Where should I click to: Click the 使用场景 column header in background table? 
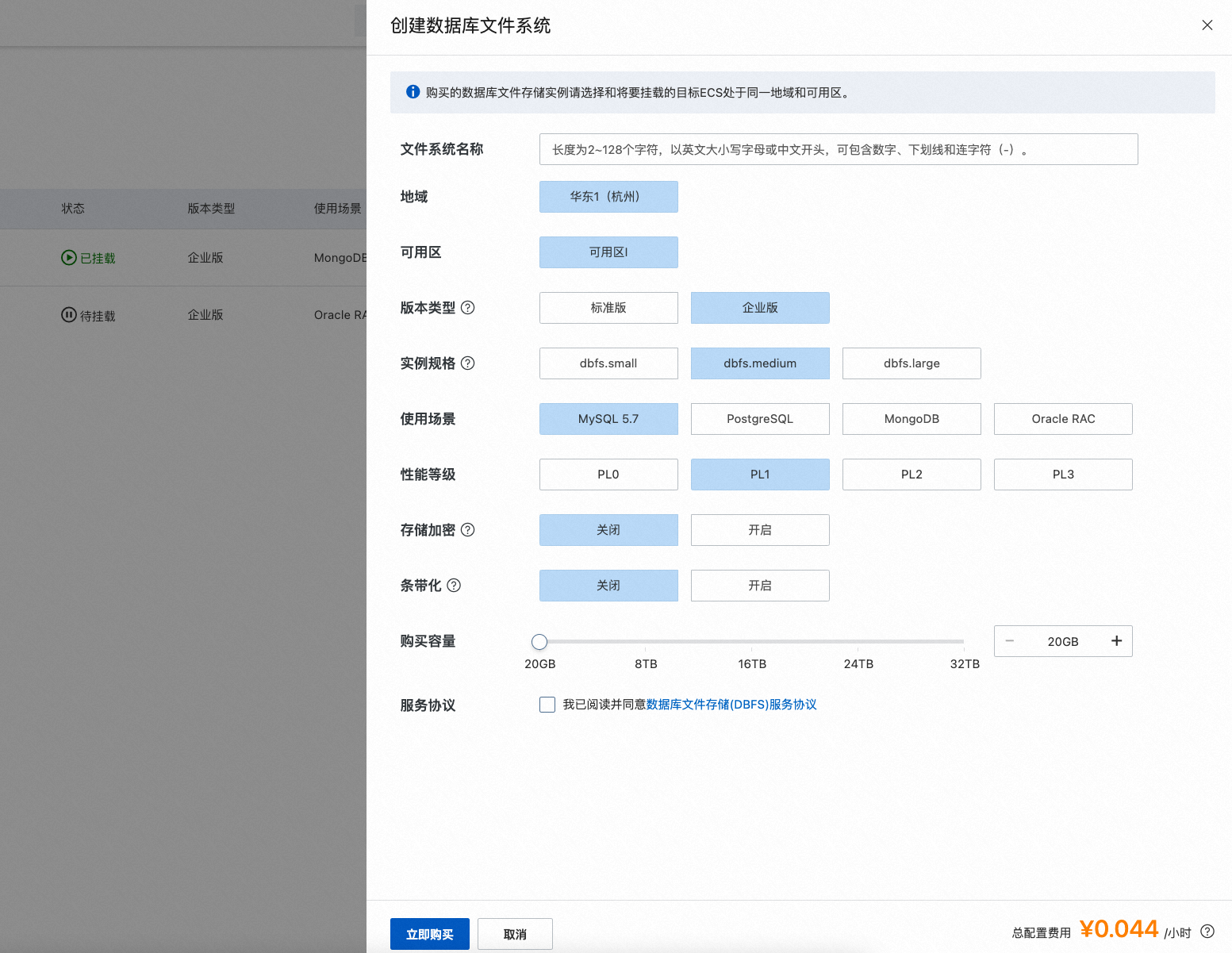click(x=337, y=209)
